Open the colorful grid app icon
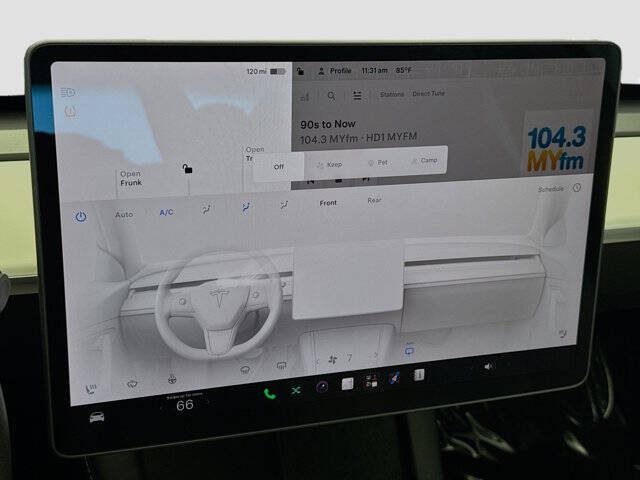Screen dimensions: 640x480 [371, 381]
